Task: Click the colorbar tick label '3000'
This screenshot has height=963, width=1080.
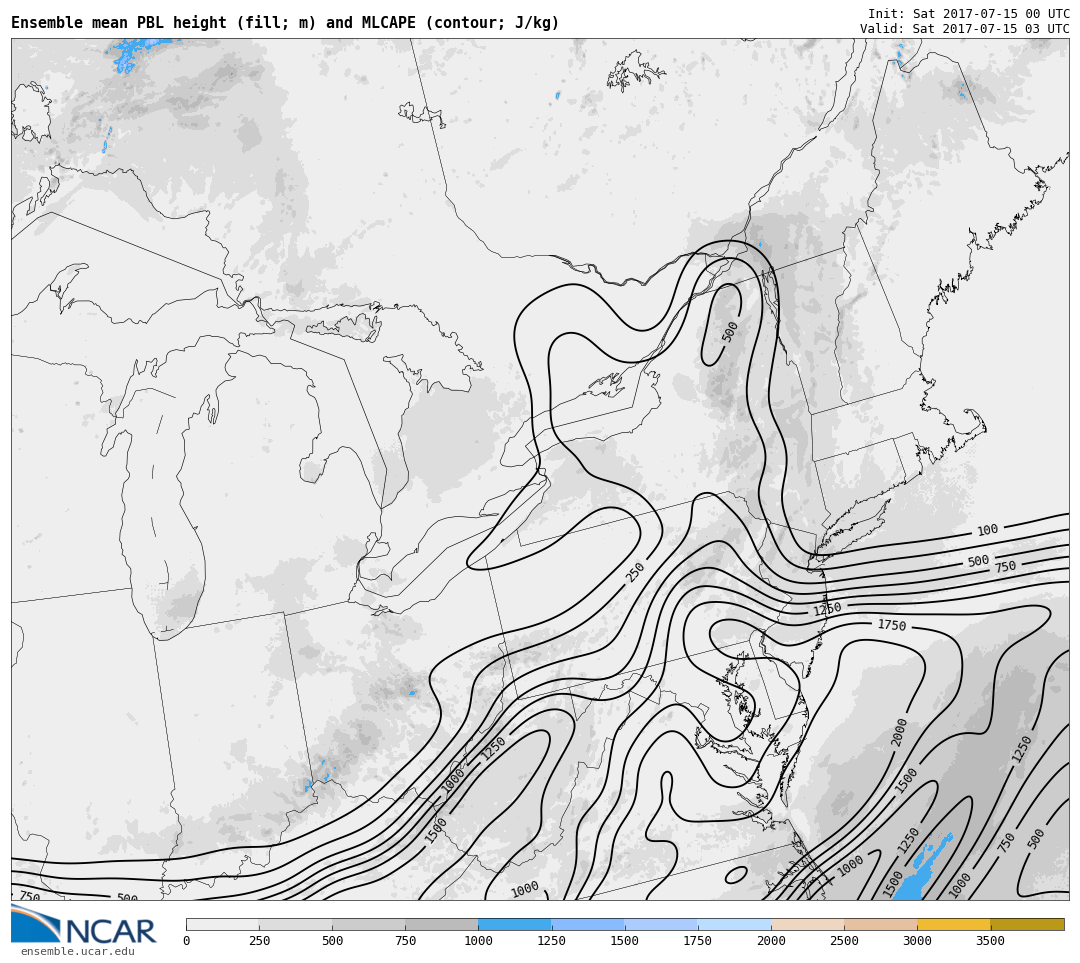Action: (917, 941)
